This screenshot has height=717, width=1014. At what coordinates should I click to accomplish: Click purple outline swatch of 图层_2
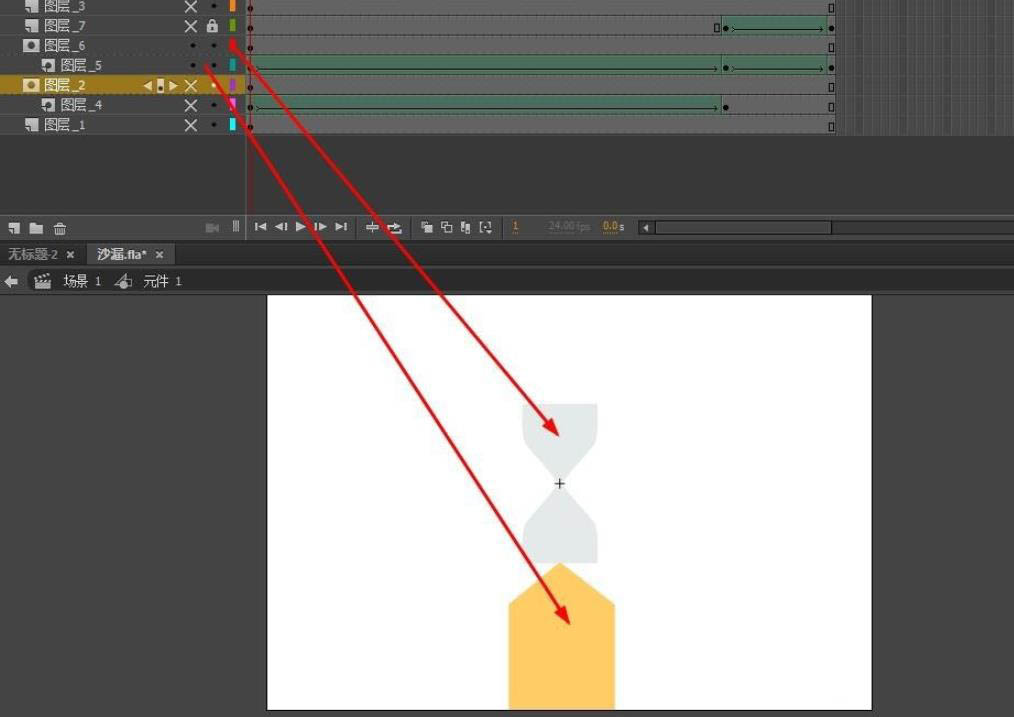232,85
